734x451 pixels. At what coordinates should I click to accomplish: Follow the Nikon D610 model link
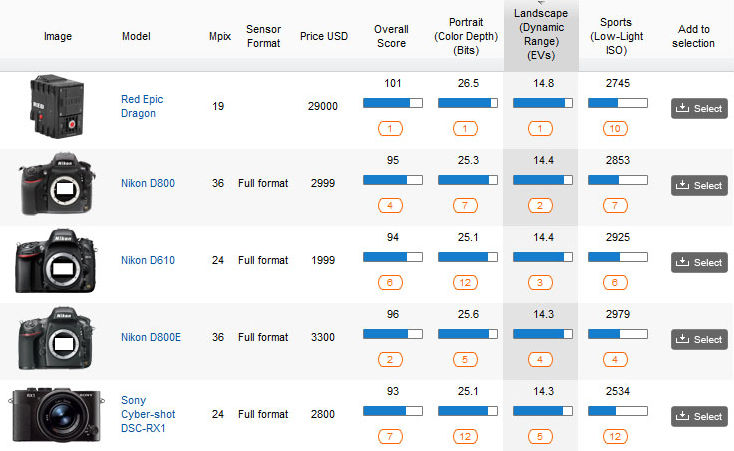148,260
